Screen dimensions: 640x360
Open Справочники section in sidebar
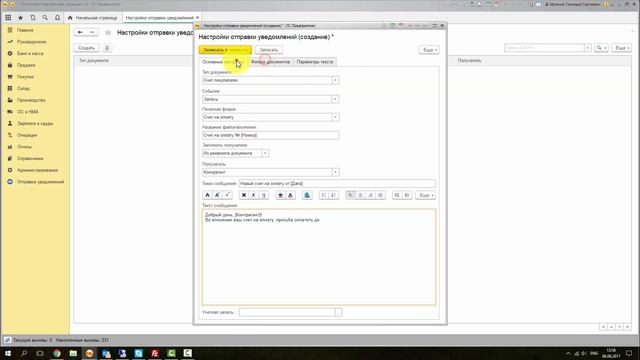point(30,158)
